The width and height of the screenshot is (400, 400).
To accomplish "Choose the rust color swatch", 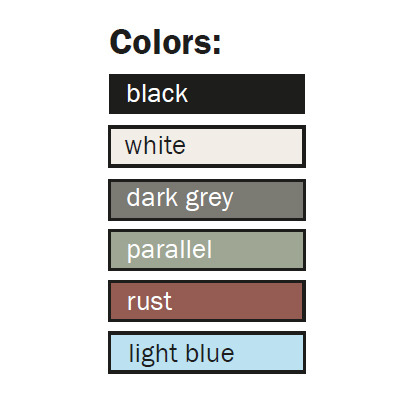I will 207,301.
